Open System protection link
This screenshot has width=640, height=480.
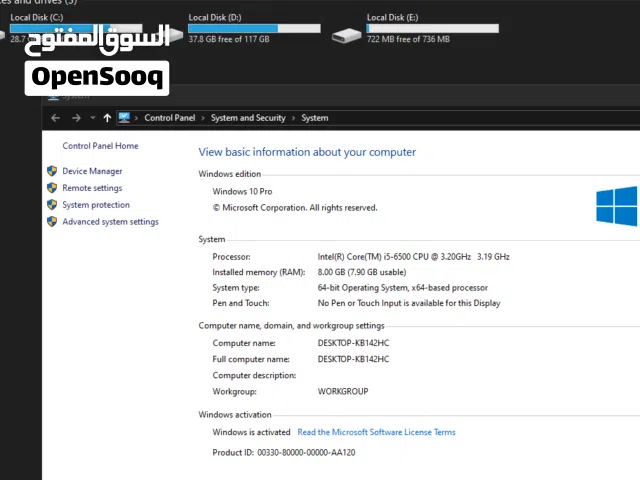(96, 205)
